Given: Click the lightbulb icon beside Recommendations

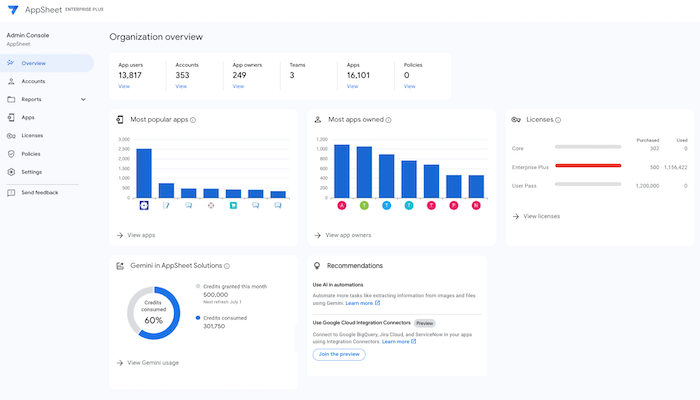Looking at the screenshot, I should [317, 266].
